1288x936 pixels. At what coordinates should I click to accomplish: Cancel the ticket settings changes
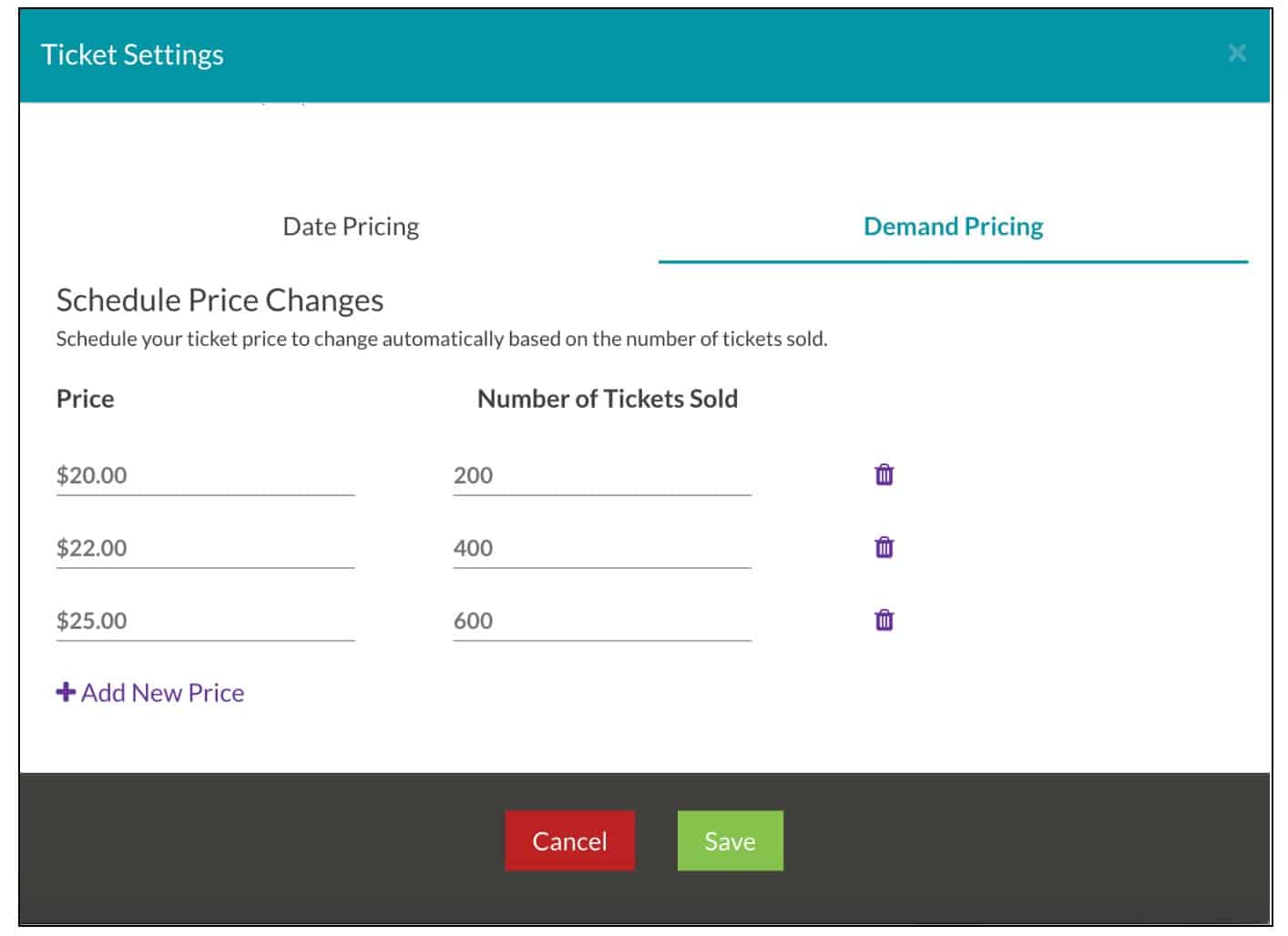pos(569,840)
